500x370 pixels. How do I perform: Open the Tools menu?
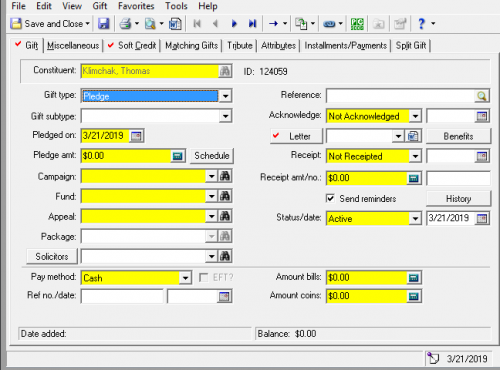[x=176, y=6]
